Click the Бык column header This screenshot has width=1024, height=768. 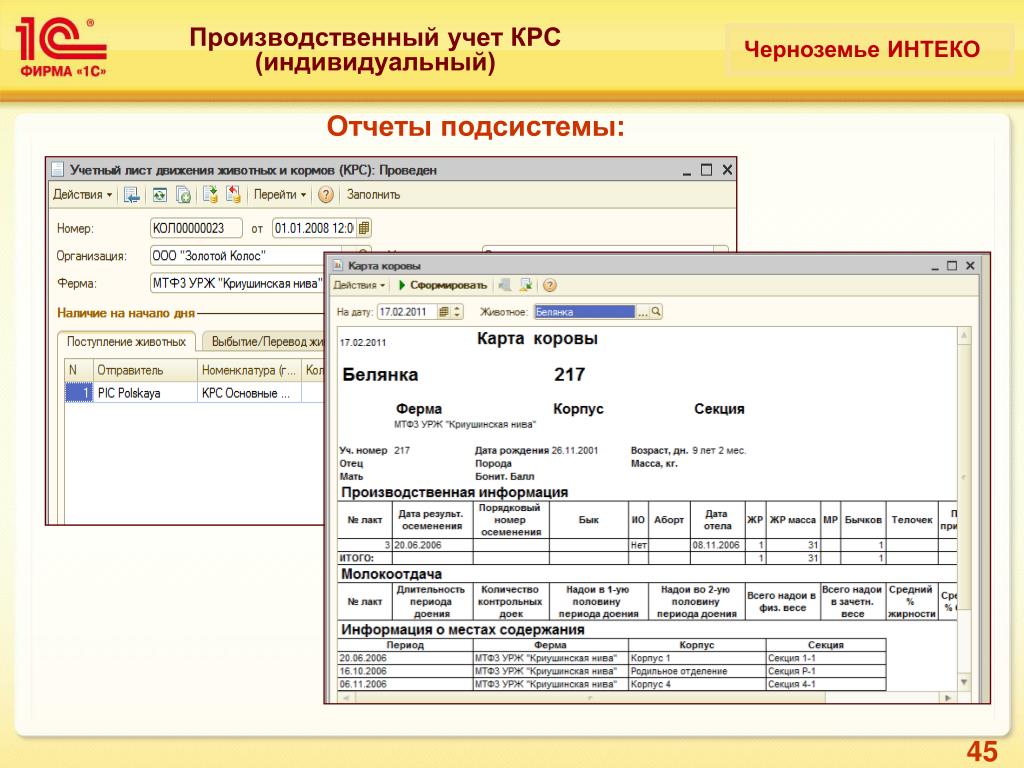coord(588,520)
